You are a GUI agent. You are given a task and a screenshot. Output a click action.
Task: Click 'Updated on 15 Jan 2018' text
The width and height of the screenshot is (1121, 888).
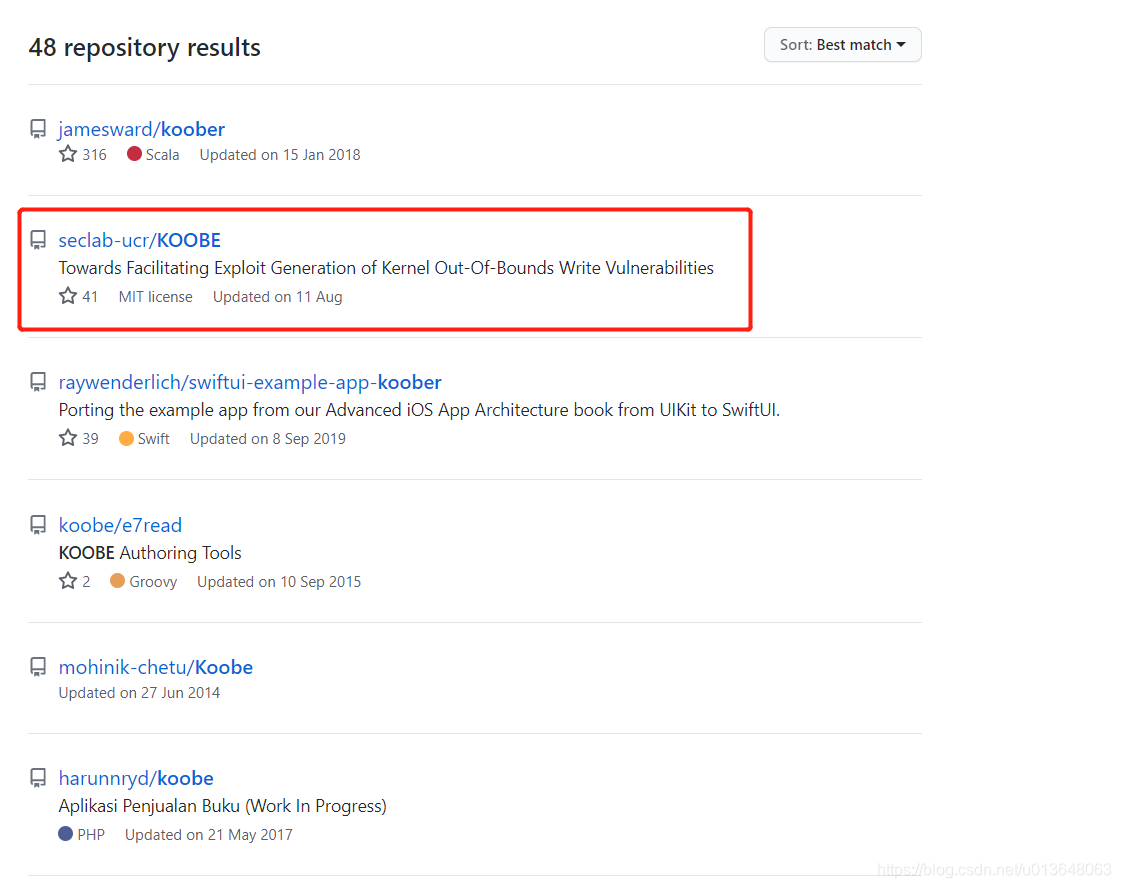[x=280, y=154]
